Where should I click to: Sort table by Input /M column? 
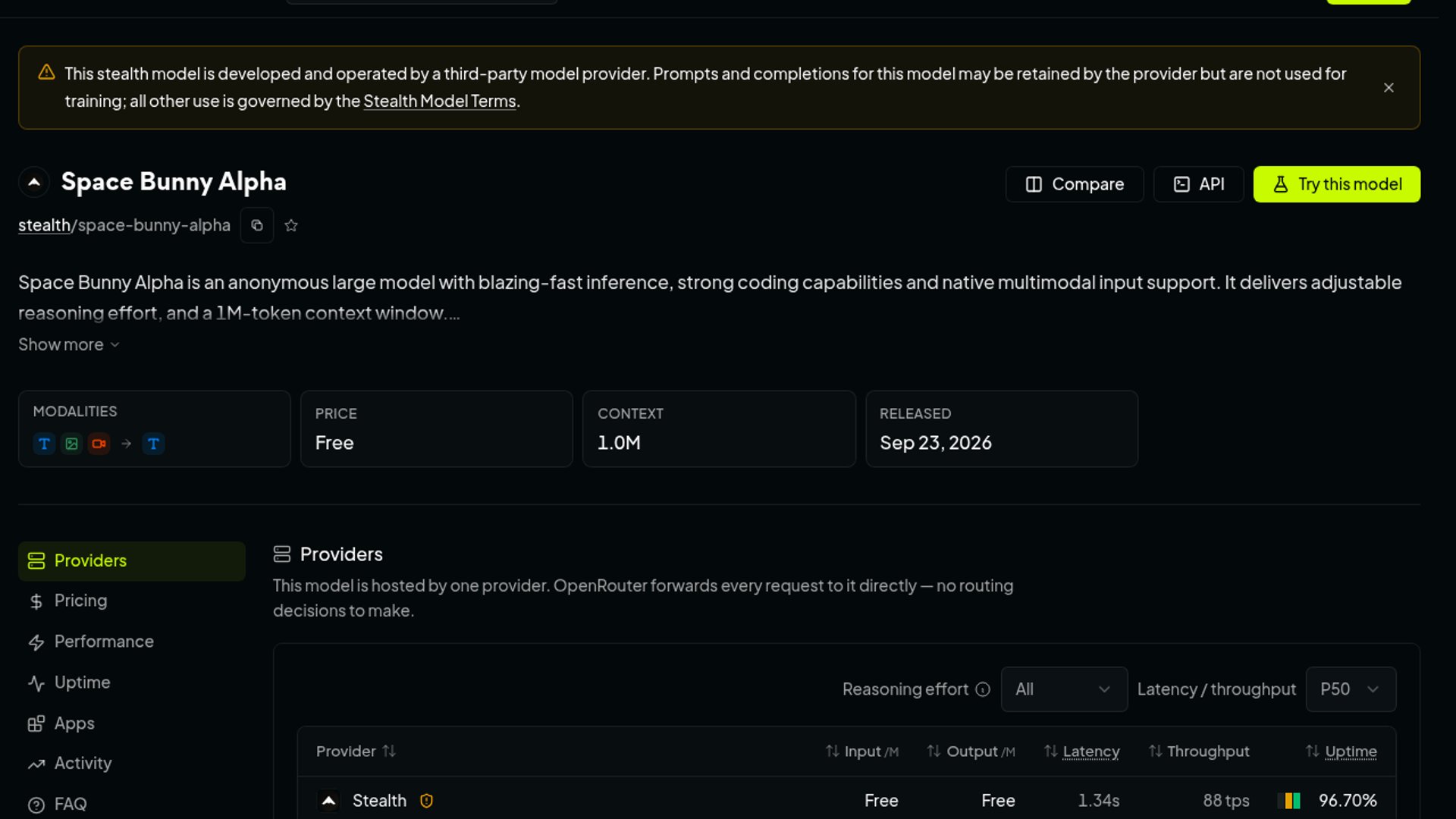[862, 752]
